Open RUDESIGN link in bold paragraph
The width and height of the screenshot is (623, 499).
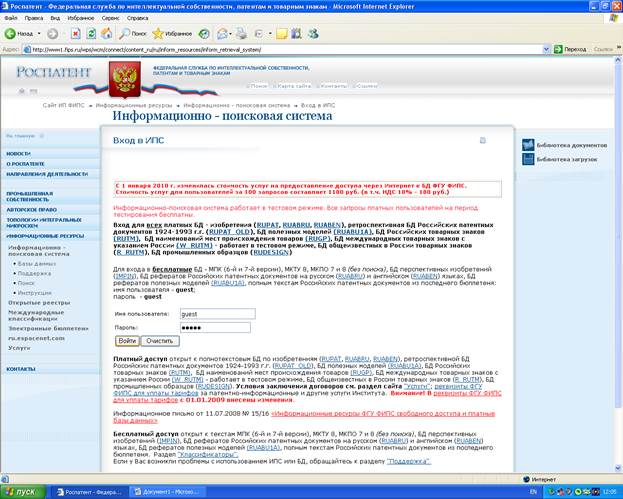tap(271, 252)
